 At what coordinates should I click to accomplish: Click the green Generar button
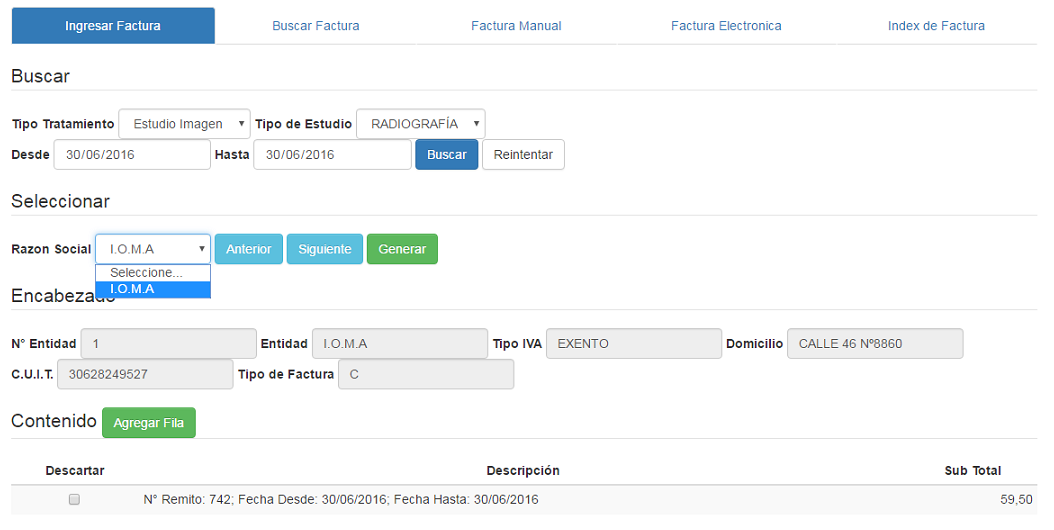pyautogui.click(x=402, y=249)
